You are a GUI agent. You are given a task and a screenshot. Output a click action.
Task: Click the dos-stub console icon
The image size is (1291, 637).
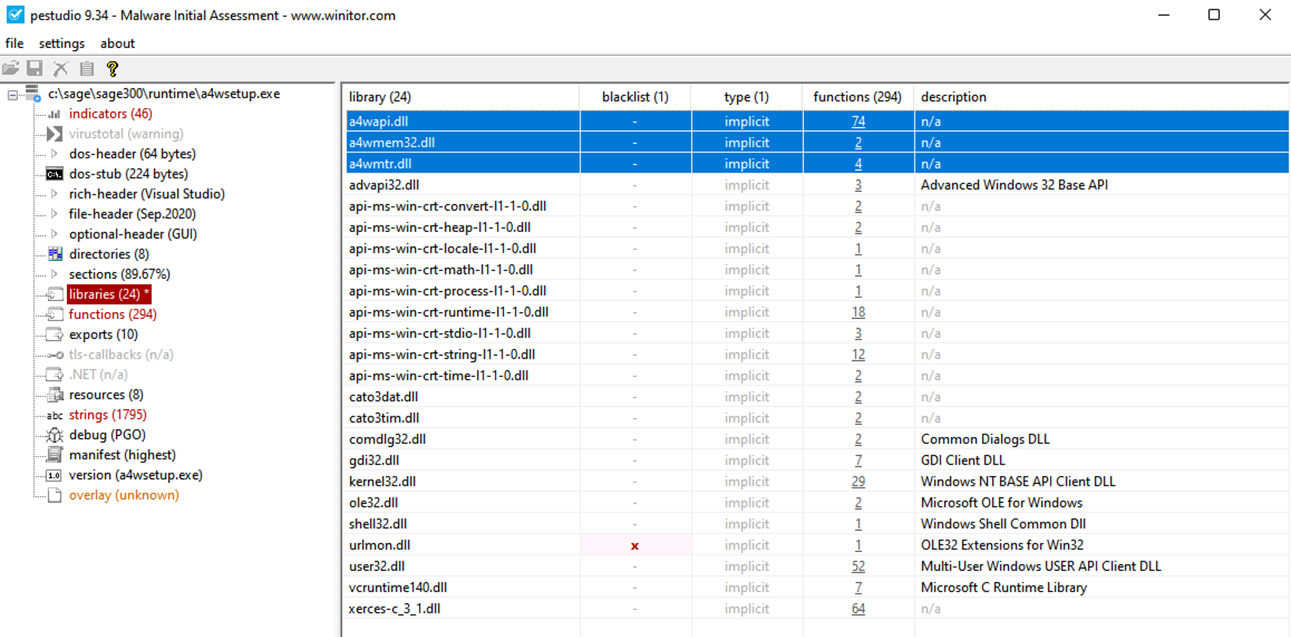tap(54, 174)
